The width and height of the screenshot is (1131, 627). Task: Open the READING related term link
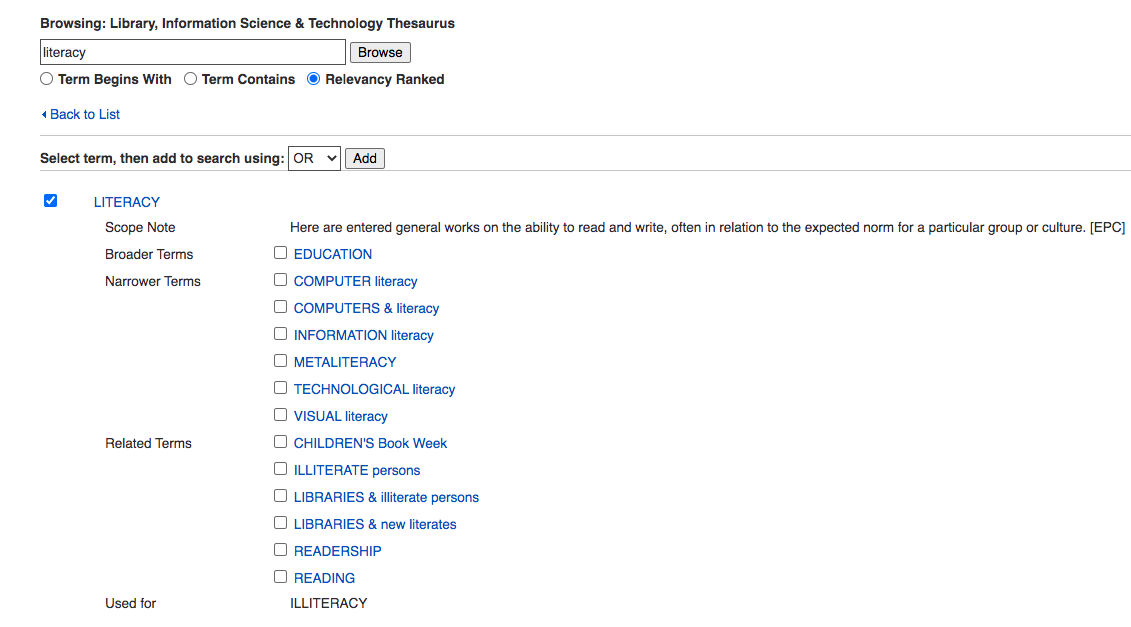click(324, 578)
